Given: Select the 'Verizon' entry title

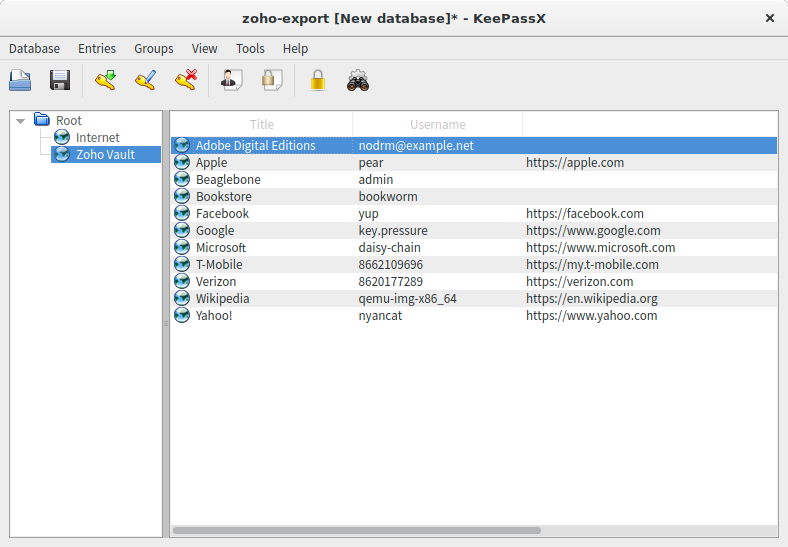Looking at the screenshot, I should click(216, 282).
